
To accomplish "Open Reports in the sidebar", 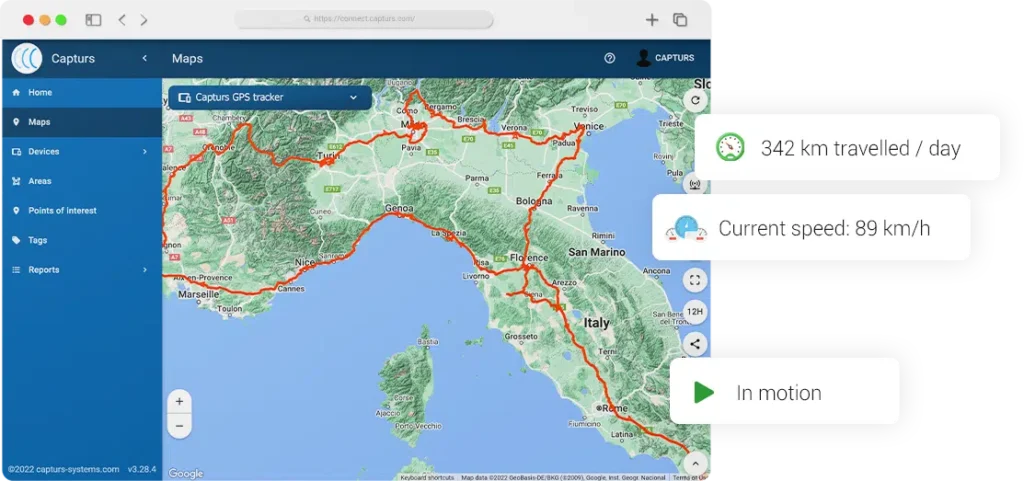I will click(82, 270).
